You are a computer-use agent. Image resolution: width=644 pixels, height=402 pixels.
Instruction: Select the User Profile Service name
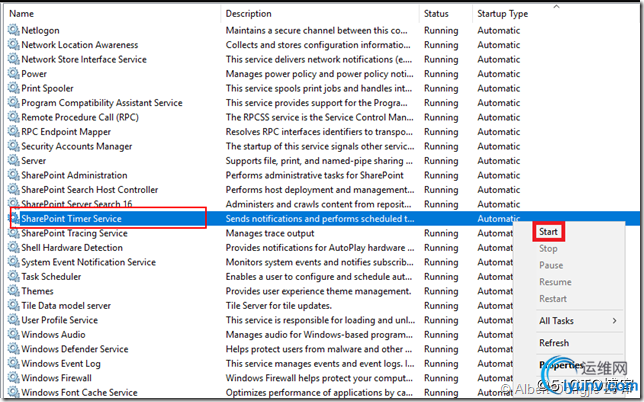(x=60, y=320)
